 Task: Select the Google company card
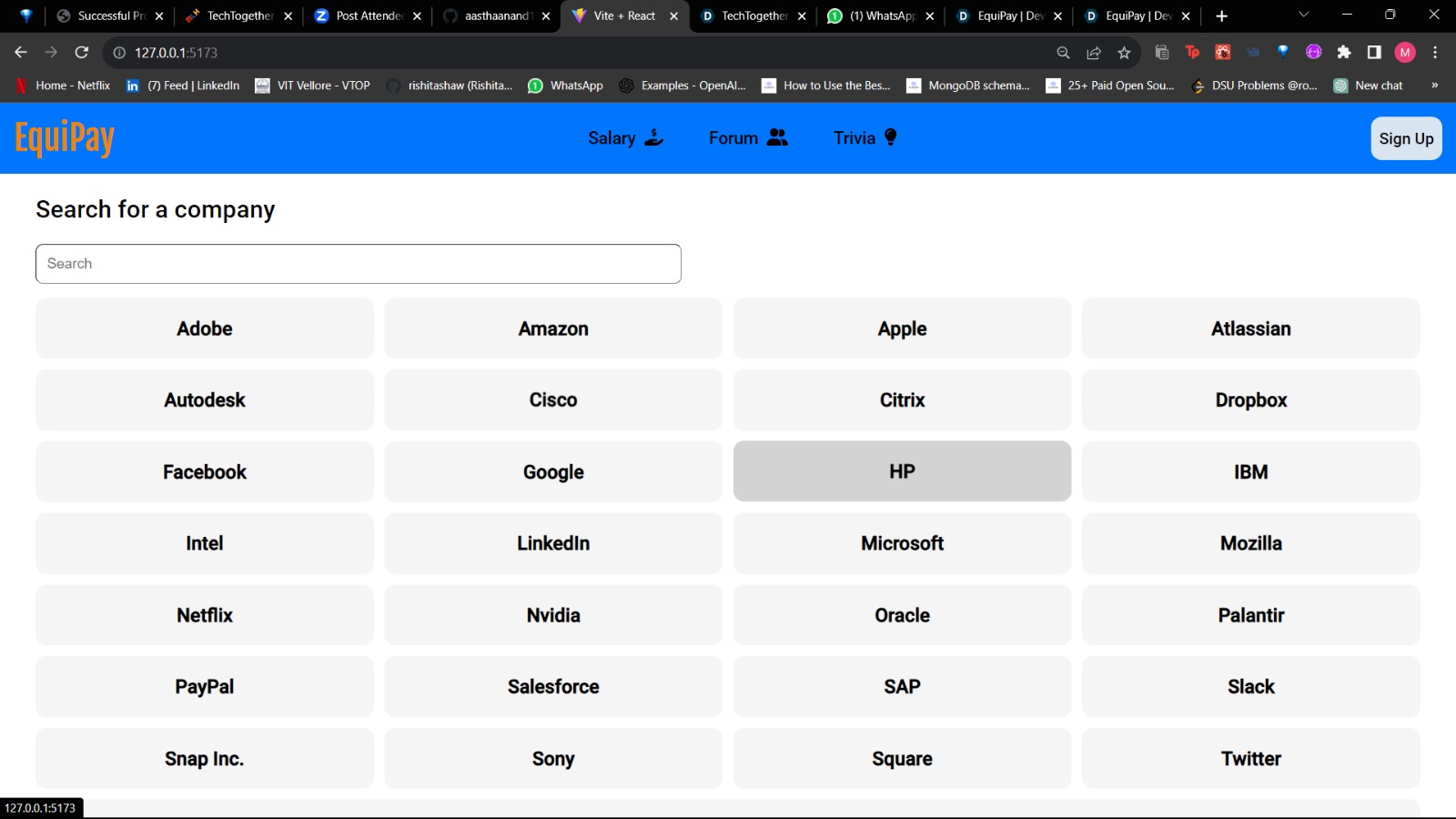coord(553,471)
